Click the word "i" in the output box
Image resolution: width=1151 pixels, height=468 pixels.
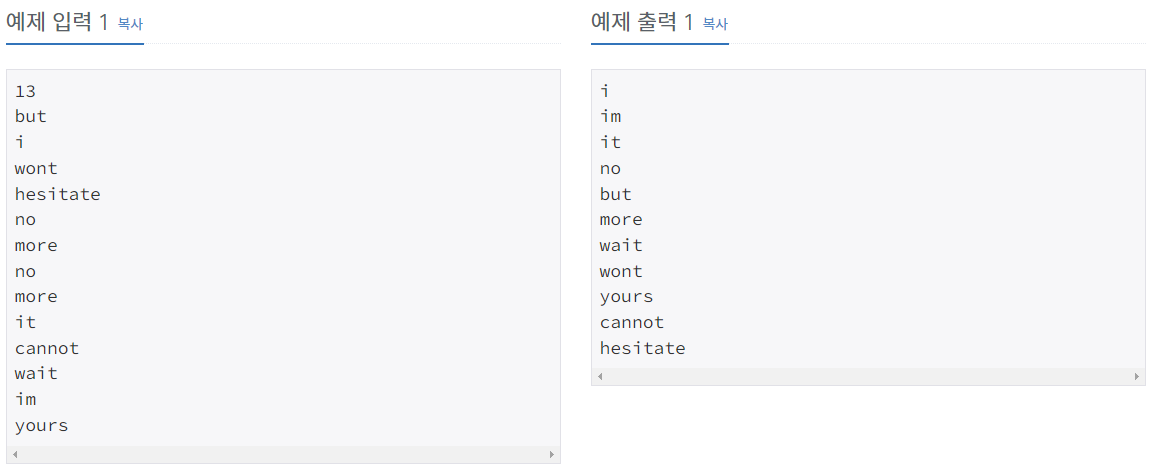pos(605,92)
